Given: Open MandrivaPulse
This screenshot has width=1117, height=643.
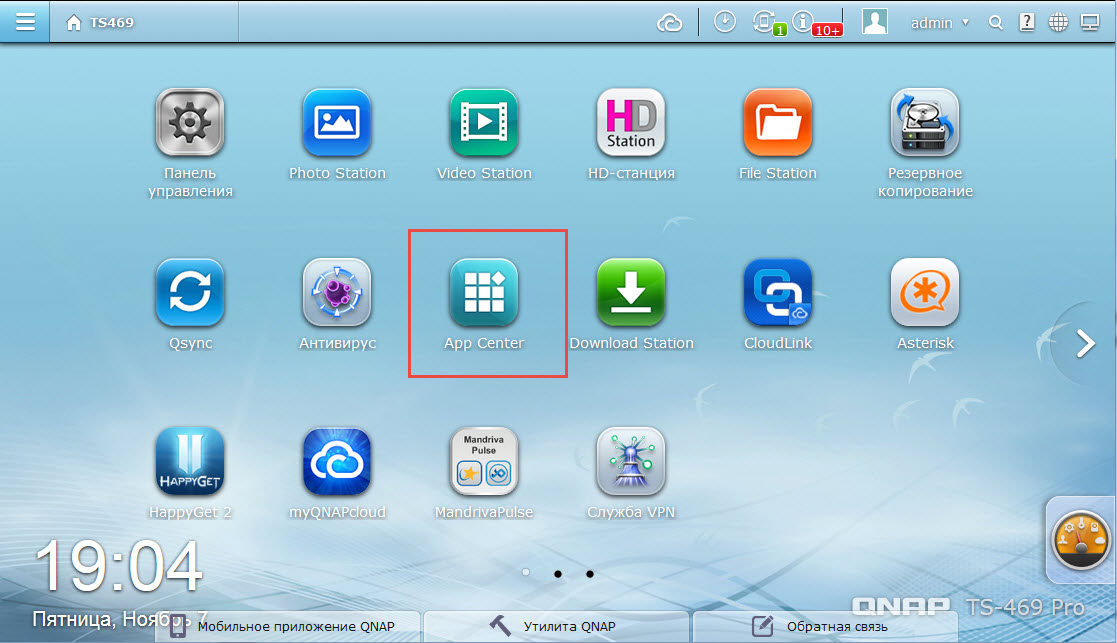Looking at the screenshot, I should pyautogui.click(x=484, y=461).
